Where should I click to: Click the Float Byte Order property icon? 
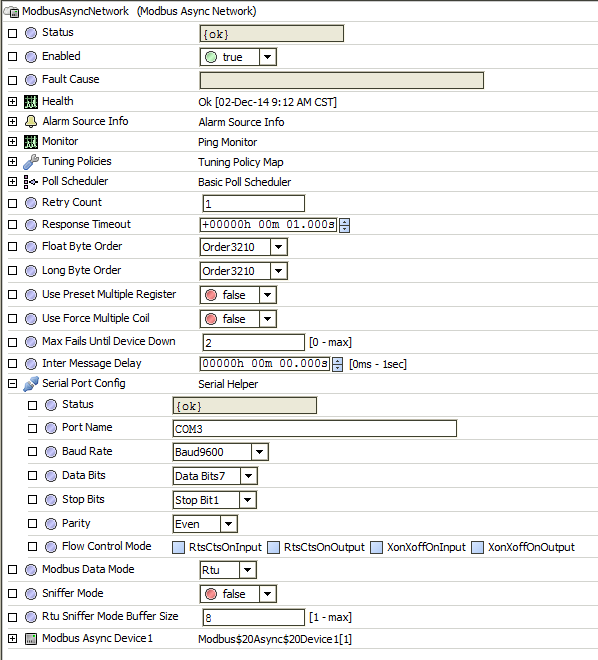(x=31, y=247)
